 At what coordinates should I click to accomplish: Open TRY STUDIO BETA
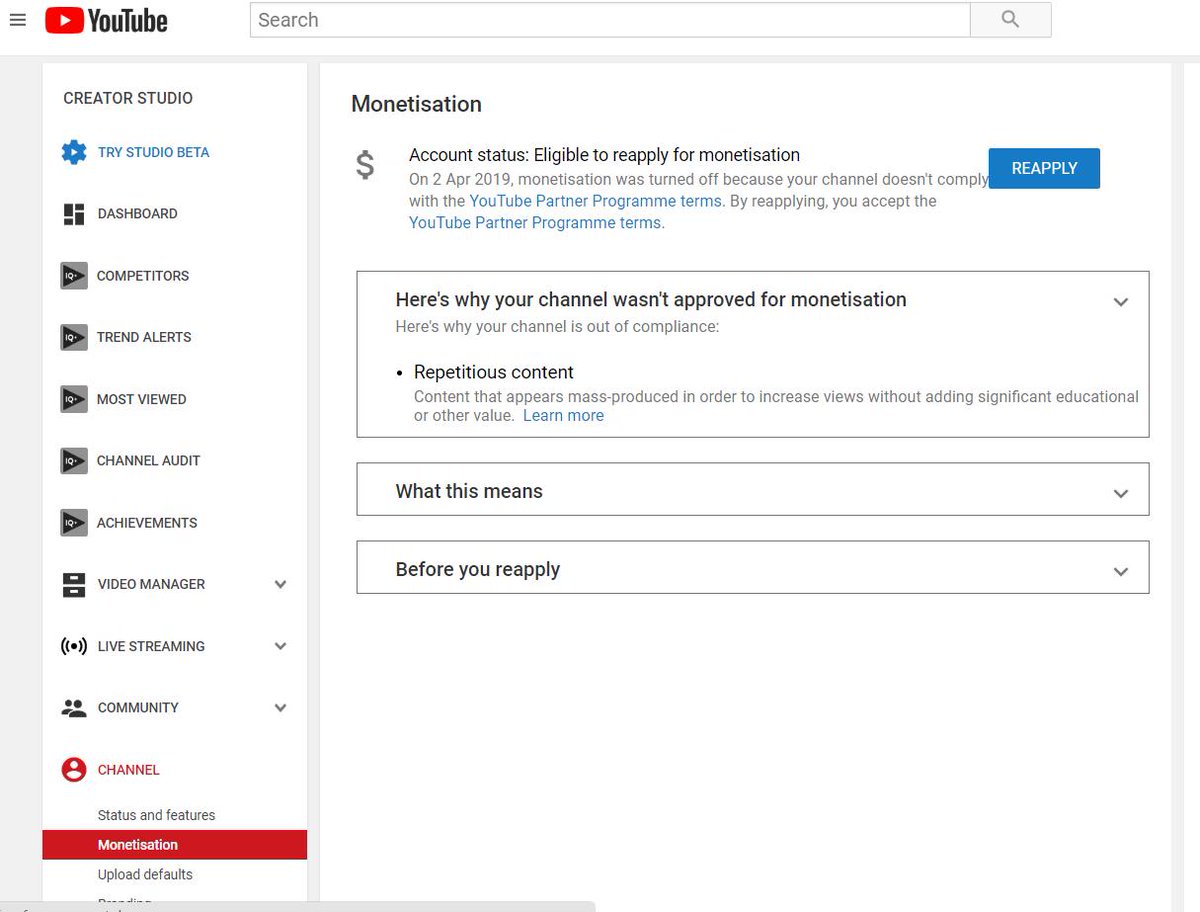tap(153, 153)
